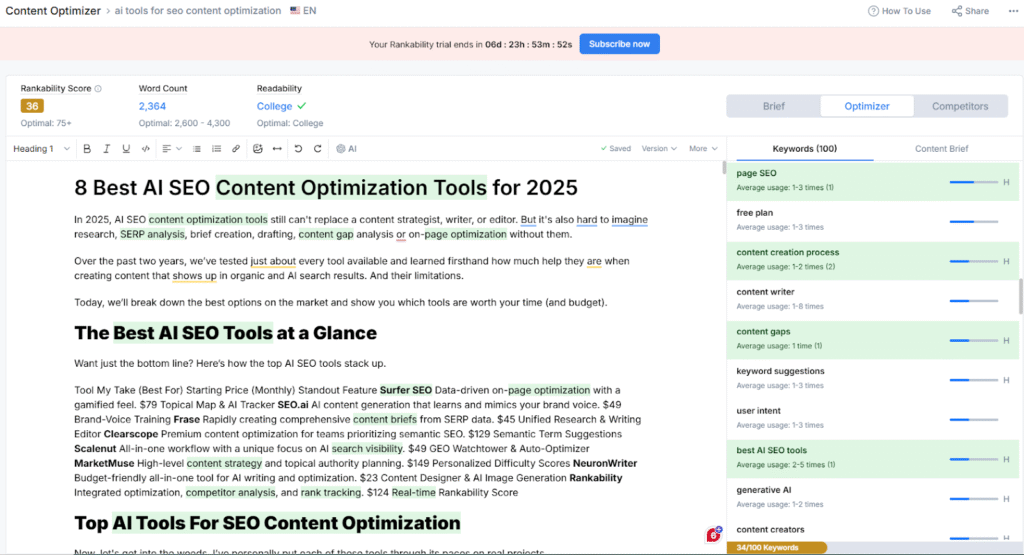Switch to the Content Brief tab
The height and width of the screenshot is (555, 1024).
tap(941, 149)
